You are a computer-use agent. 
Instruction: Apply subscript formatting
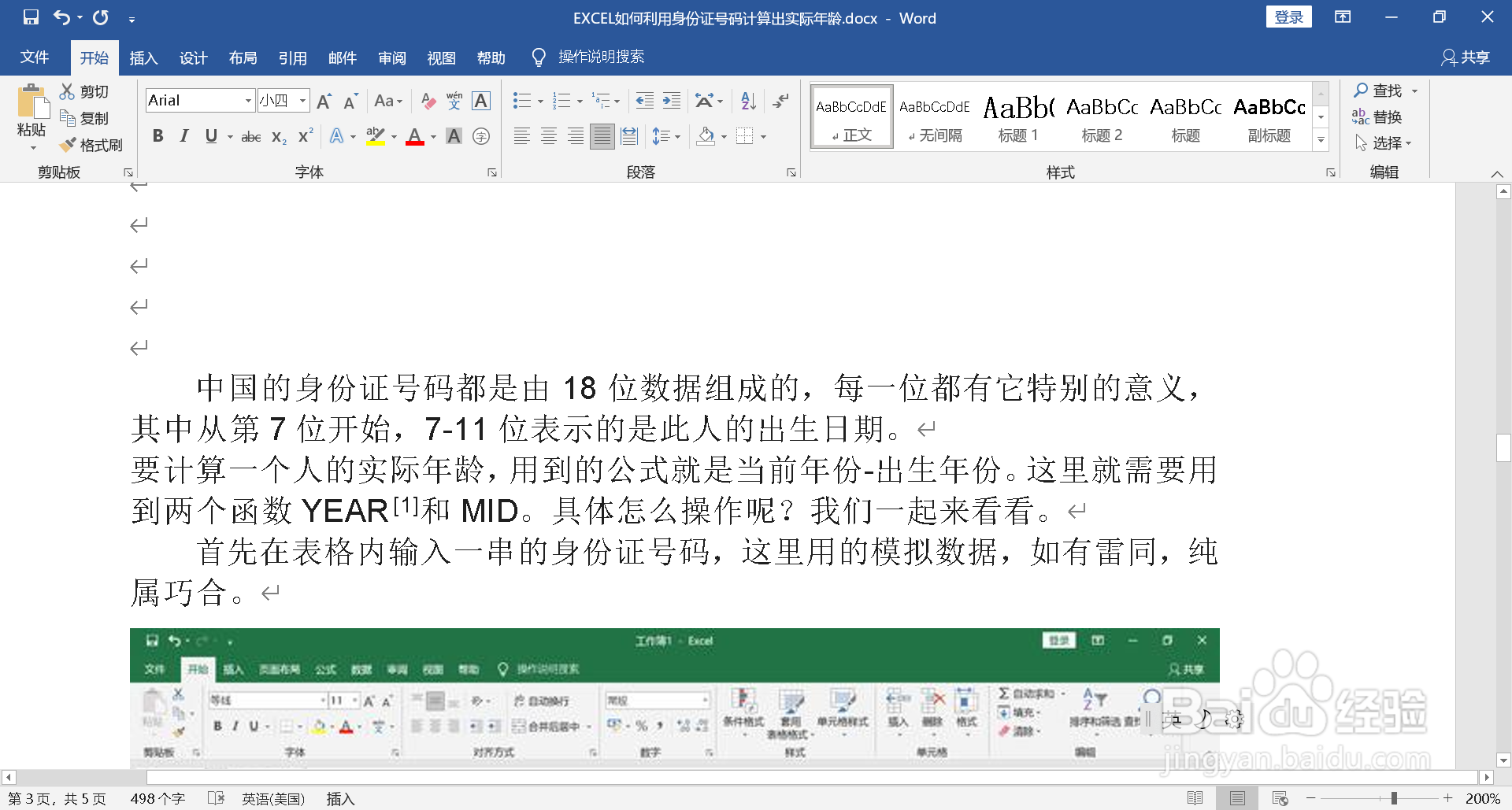pyautogui.click(x=276, y=135)
